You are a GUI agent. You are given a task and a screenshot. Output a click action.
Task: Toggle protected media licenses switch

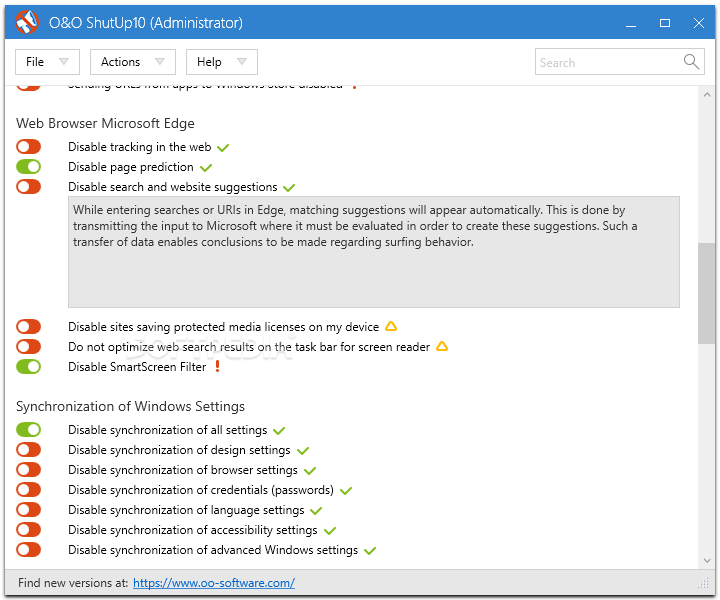(28, 327)
